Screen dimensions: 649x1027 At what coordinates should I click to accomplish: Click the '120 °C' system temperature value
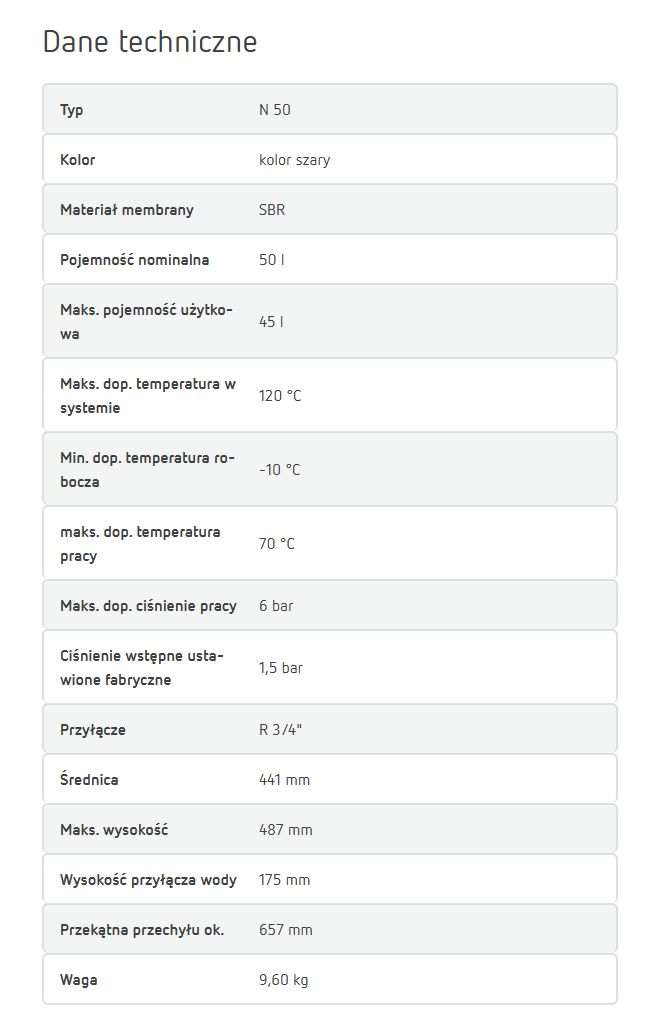click(280, 396)
